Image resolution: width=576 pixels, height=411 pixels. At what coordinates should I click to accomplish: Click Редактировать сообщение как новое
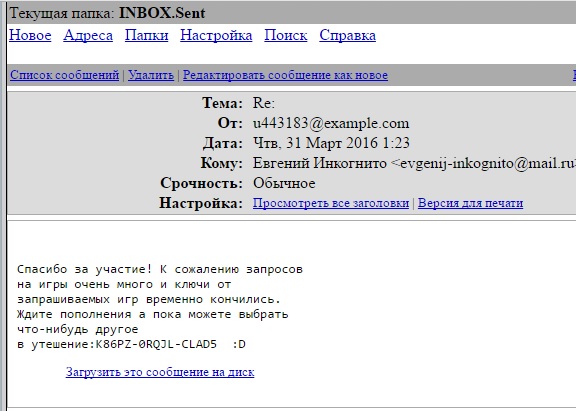[285, 75]
